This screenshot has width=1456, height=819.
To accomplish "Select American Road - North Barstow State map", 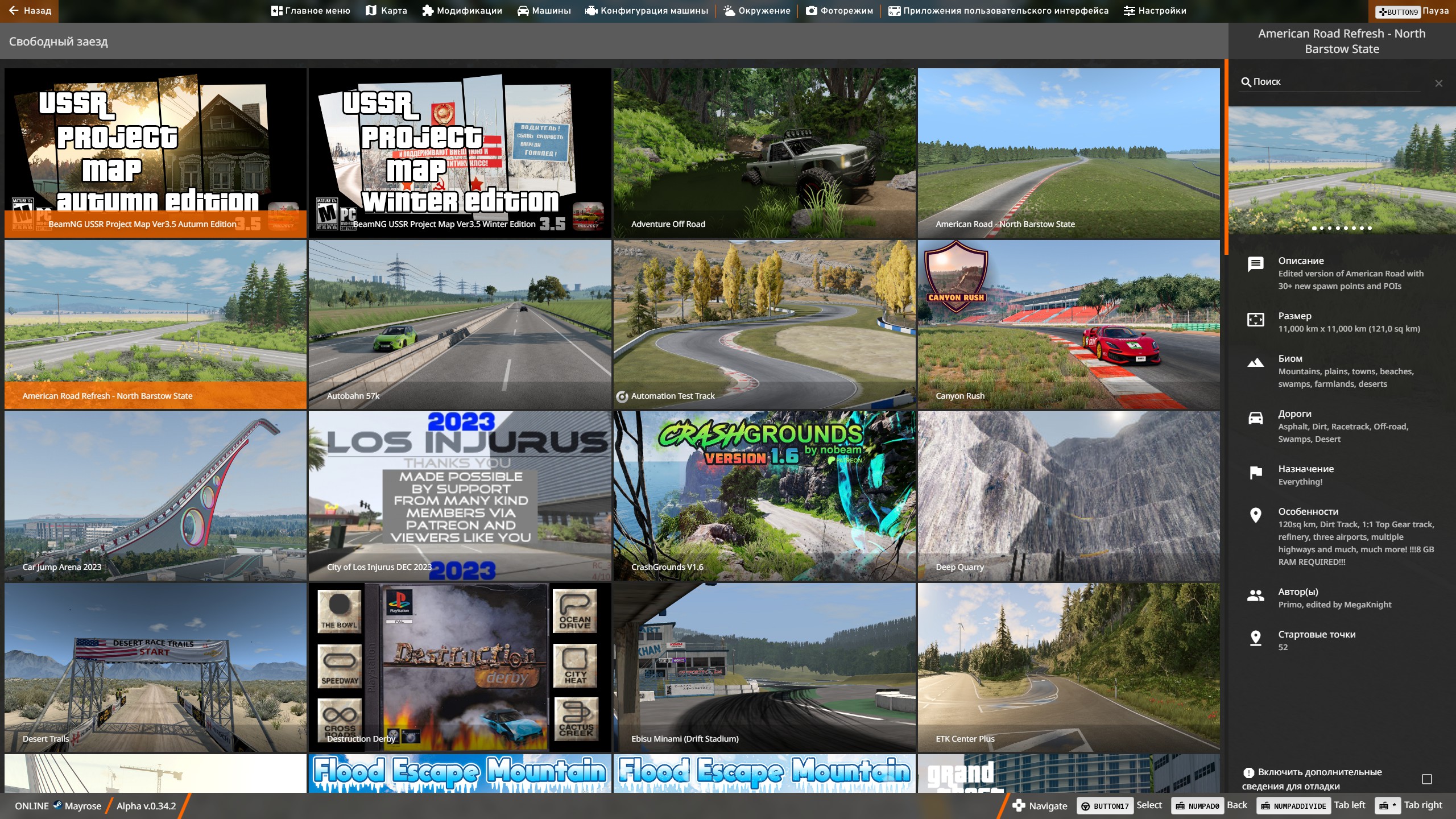I will [1069, 153].
